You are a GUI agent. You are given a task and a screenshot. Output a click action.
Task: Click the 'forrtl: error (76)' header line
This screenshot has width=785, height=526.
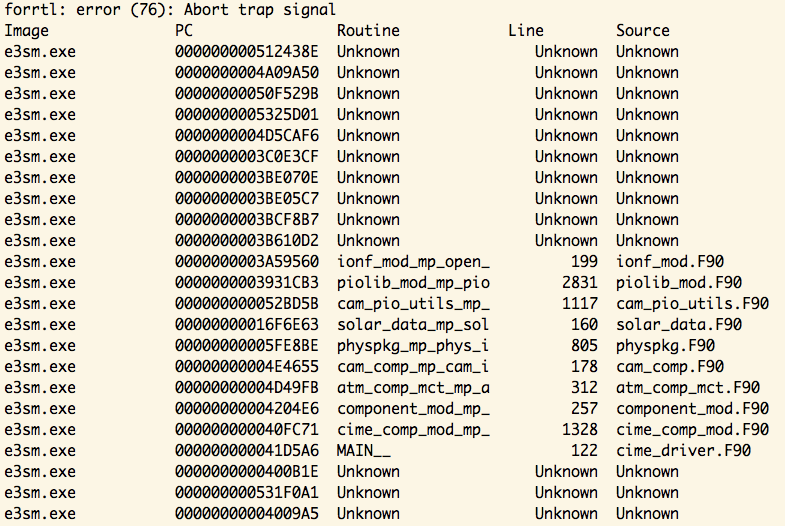pos(170,10)
